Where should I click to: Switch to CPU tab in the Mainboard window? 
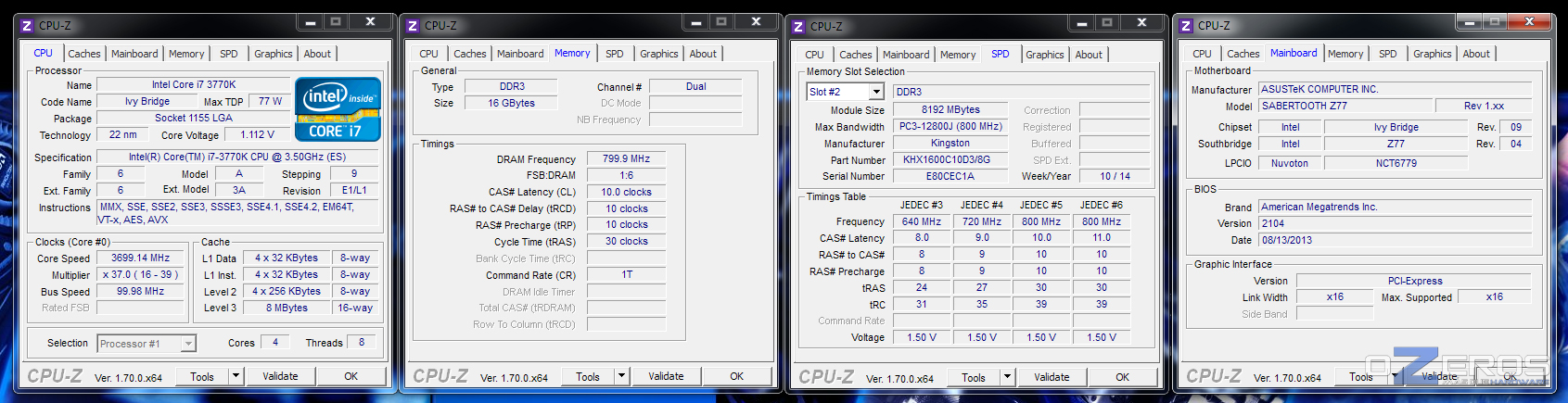pyautogui.click(x=1202, y=54)
